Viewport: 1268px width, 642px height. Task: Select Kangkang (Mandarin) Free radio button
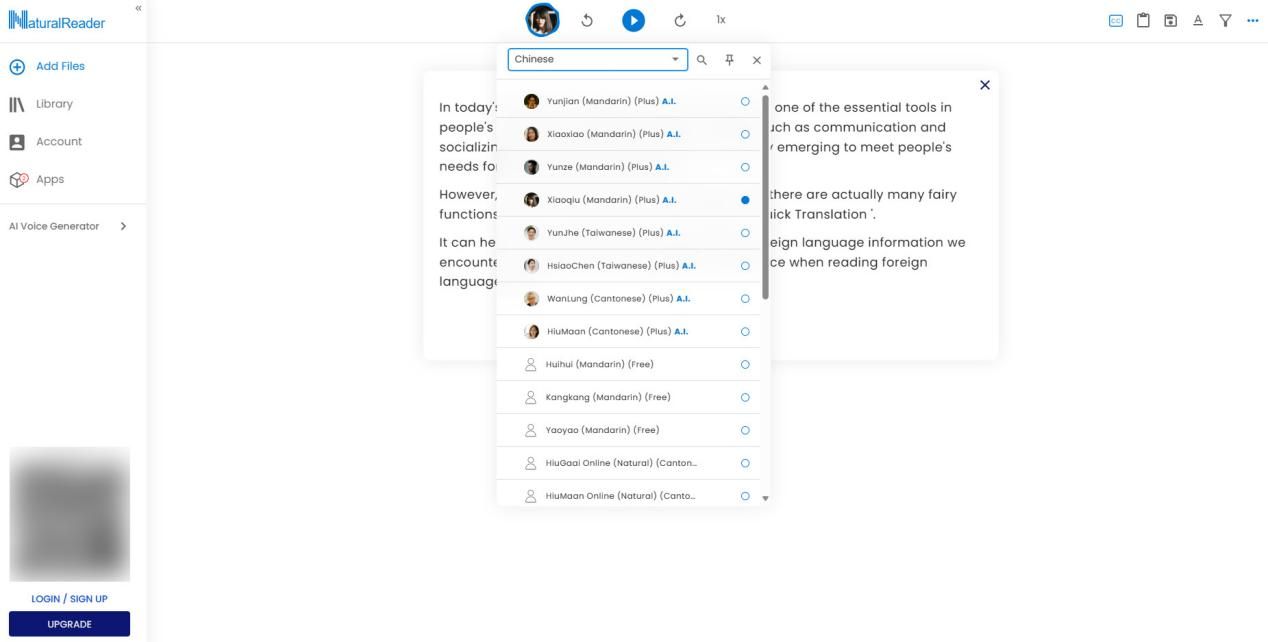(x=745, y=398)
